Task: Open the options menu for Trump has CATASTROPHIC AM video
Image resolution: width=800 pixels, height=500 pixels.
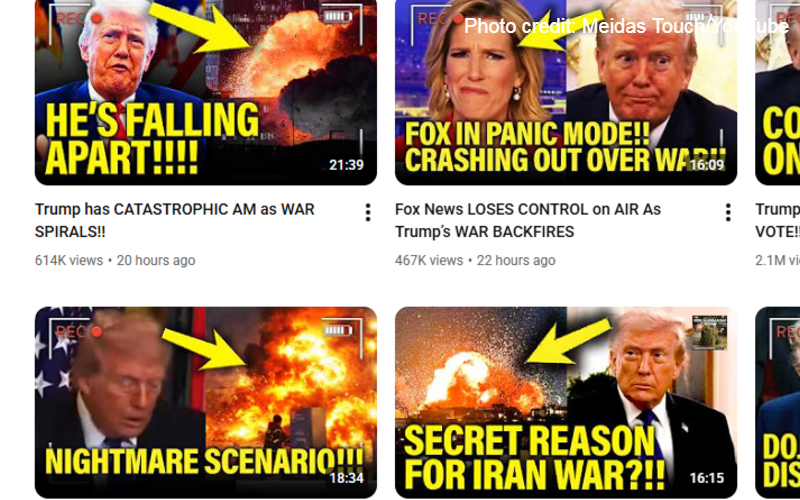Action: [x=368, y=212]
